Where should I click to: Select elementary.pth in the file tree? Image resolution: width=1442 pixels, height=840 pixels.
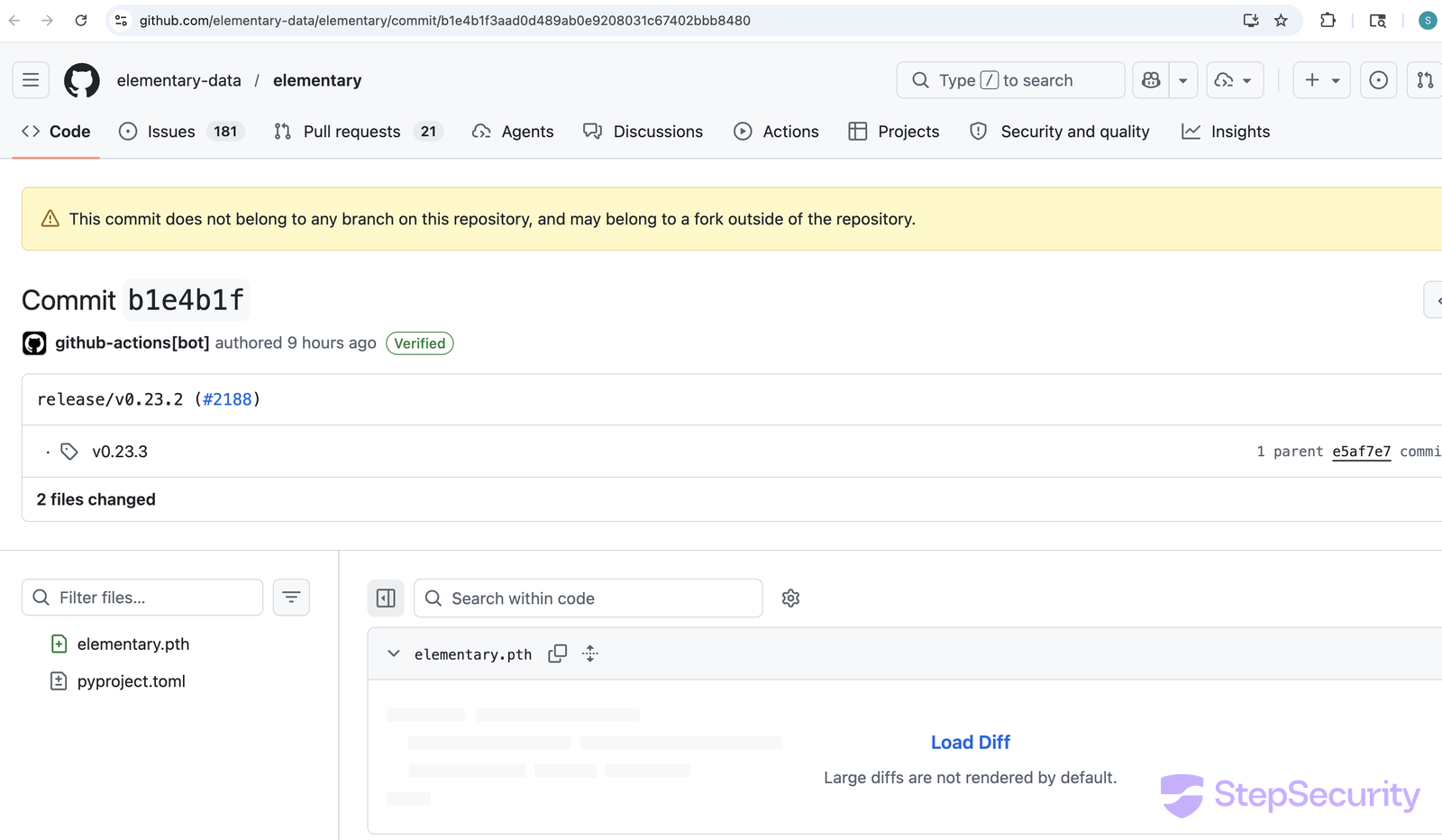coord(133,644)
